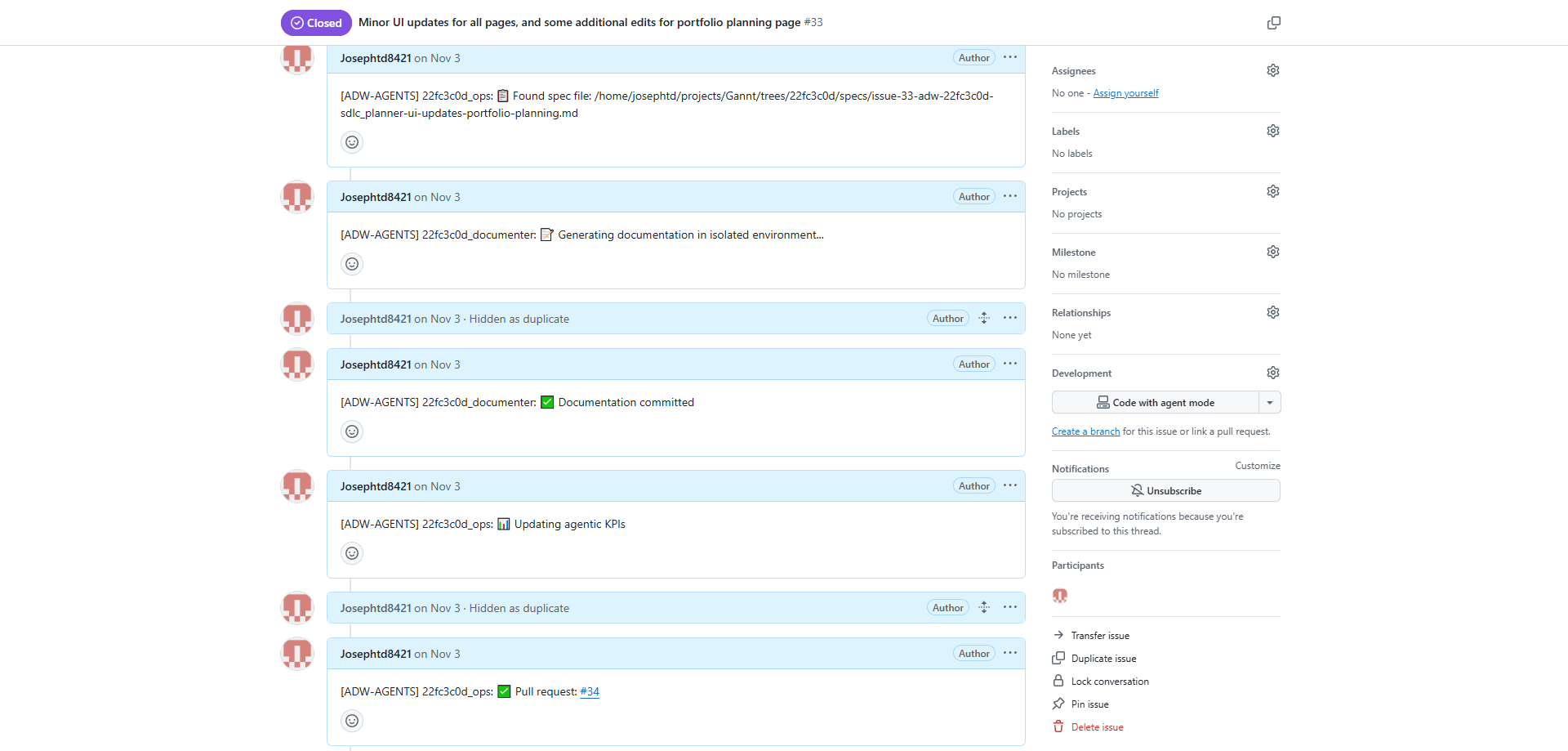The height and width of the screenshot is (751, 1568).
Task: Open the Code with agent mode dropdown arrow
Action: pyautogui.click(x=1269, y=402)
